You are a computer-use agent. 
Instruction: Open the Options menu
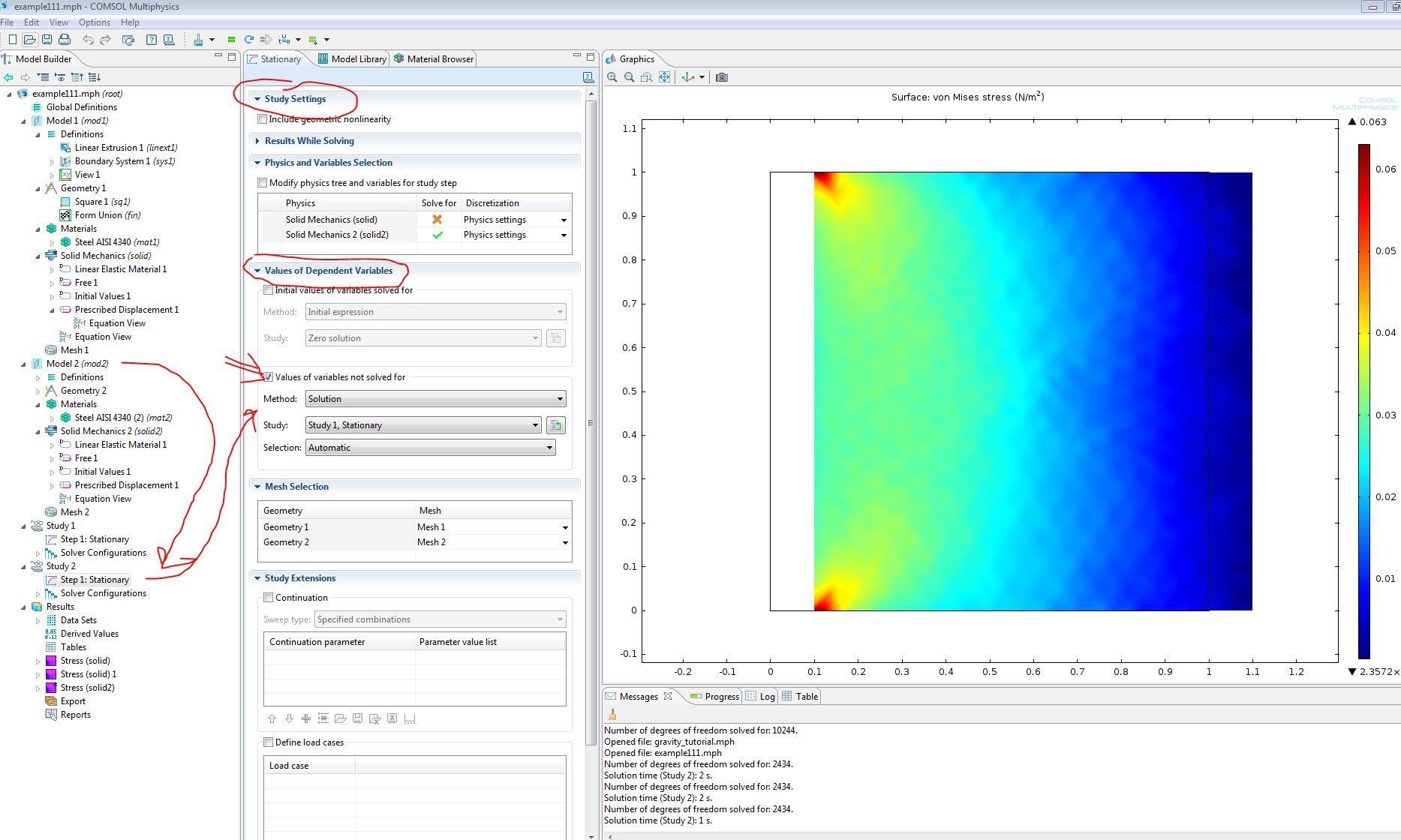[x=94, y=22]
